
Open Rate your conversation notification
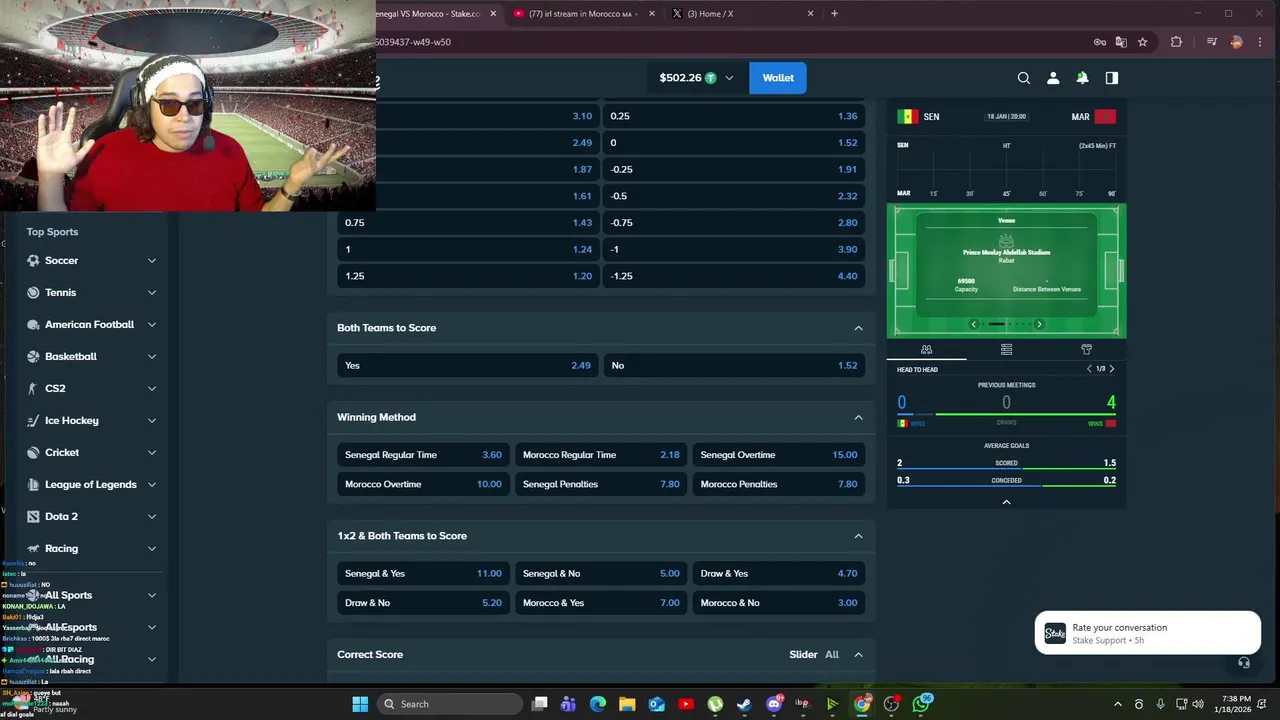(1148, 633)
